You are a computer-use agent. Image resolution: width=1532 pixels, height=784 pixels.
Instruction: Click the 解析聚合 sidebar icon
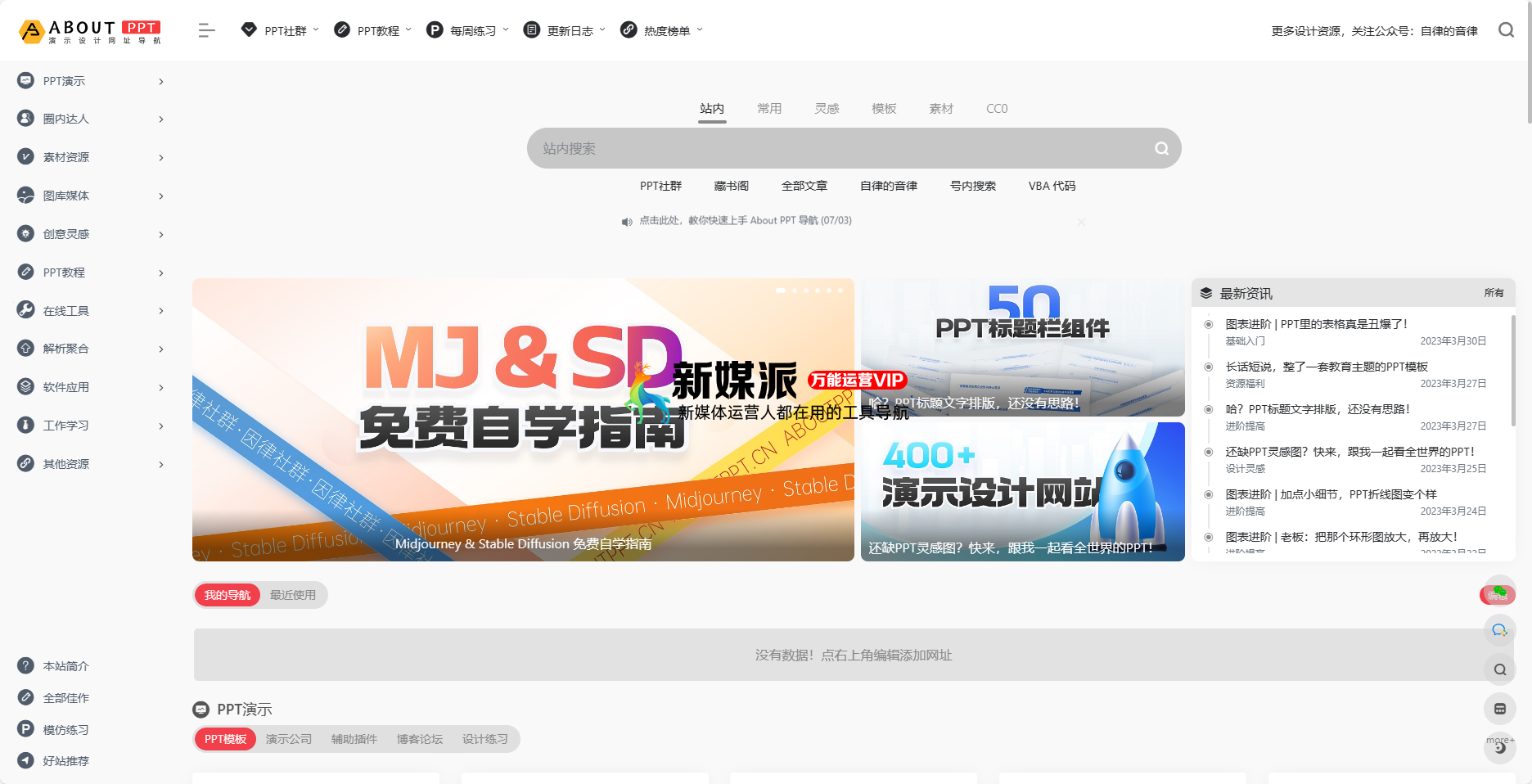tap(26, 349)
